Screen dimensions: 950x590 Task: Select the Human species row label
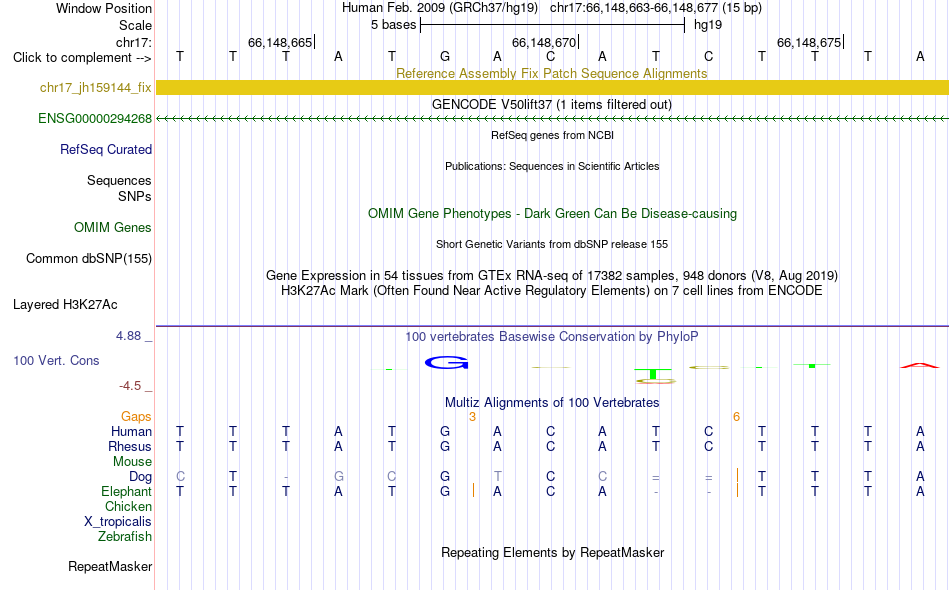[131, 432]
